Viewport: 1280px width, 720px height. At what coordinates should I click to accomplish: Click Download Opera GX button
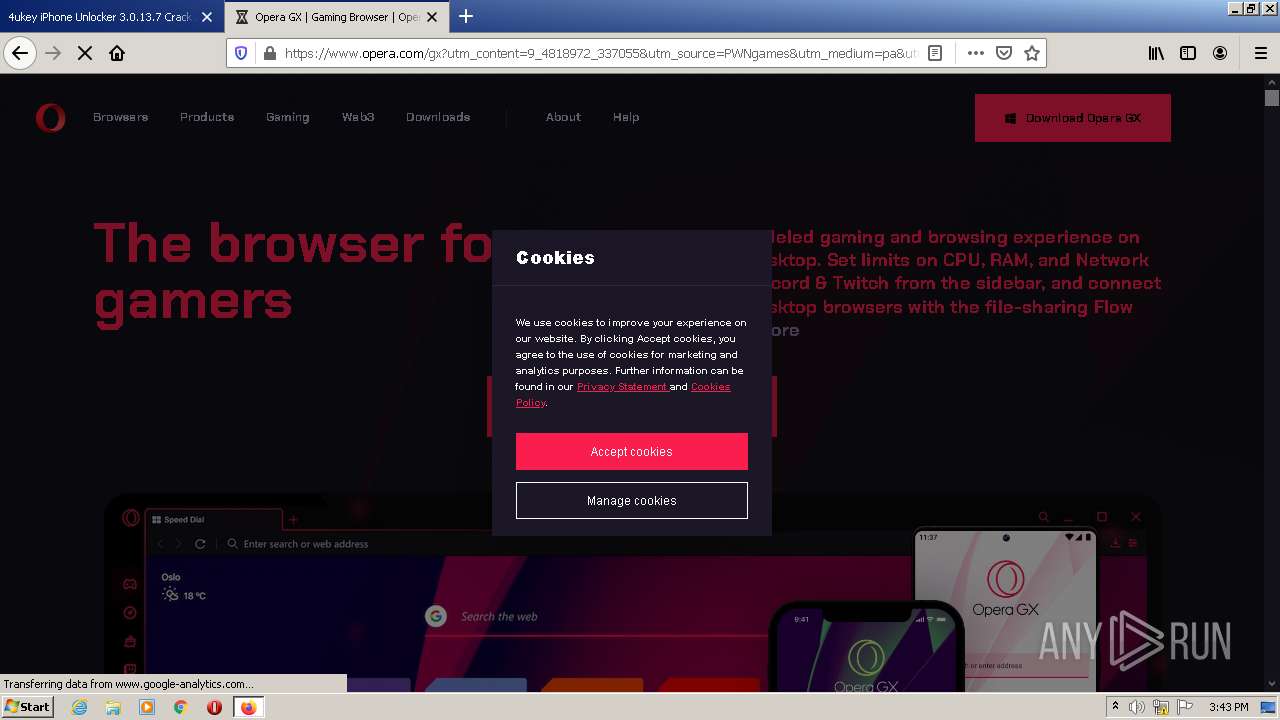point(1073,118)
